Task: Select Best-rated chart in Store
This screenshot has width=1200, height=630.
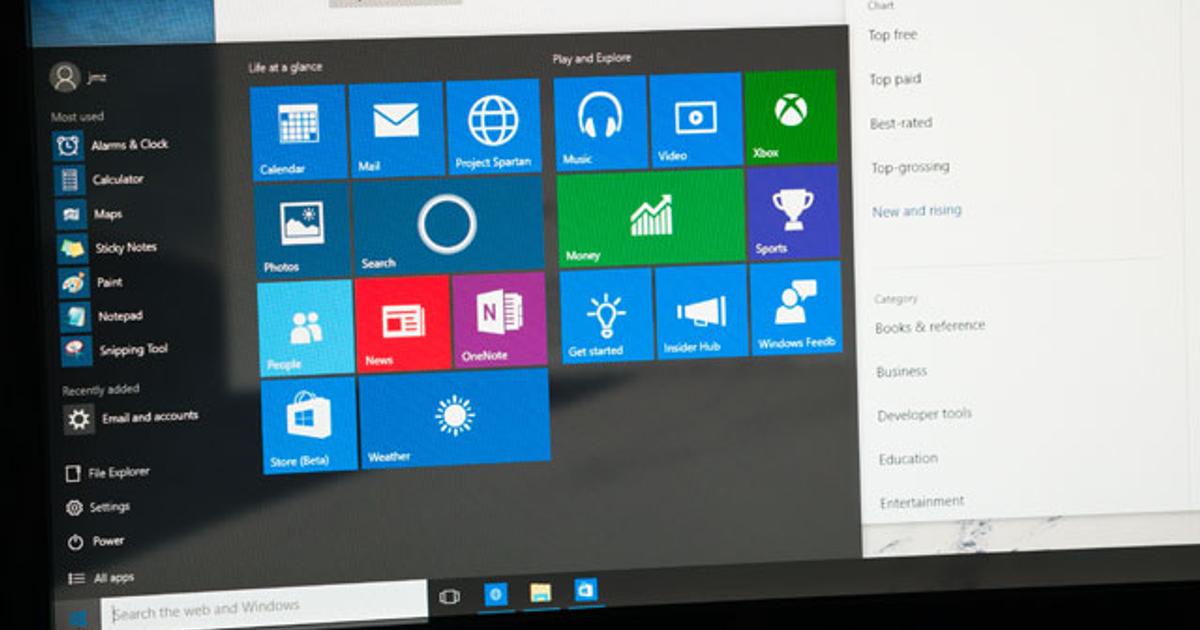Action: coord(901,123)
